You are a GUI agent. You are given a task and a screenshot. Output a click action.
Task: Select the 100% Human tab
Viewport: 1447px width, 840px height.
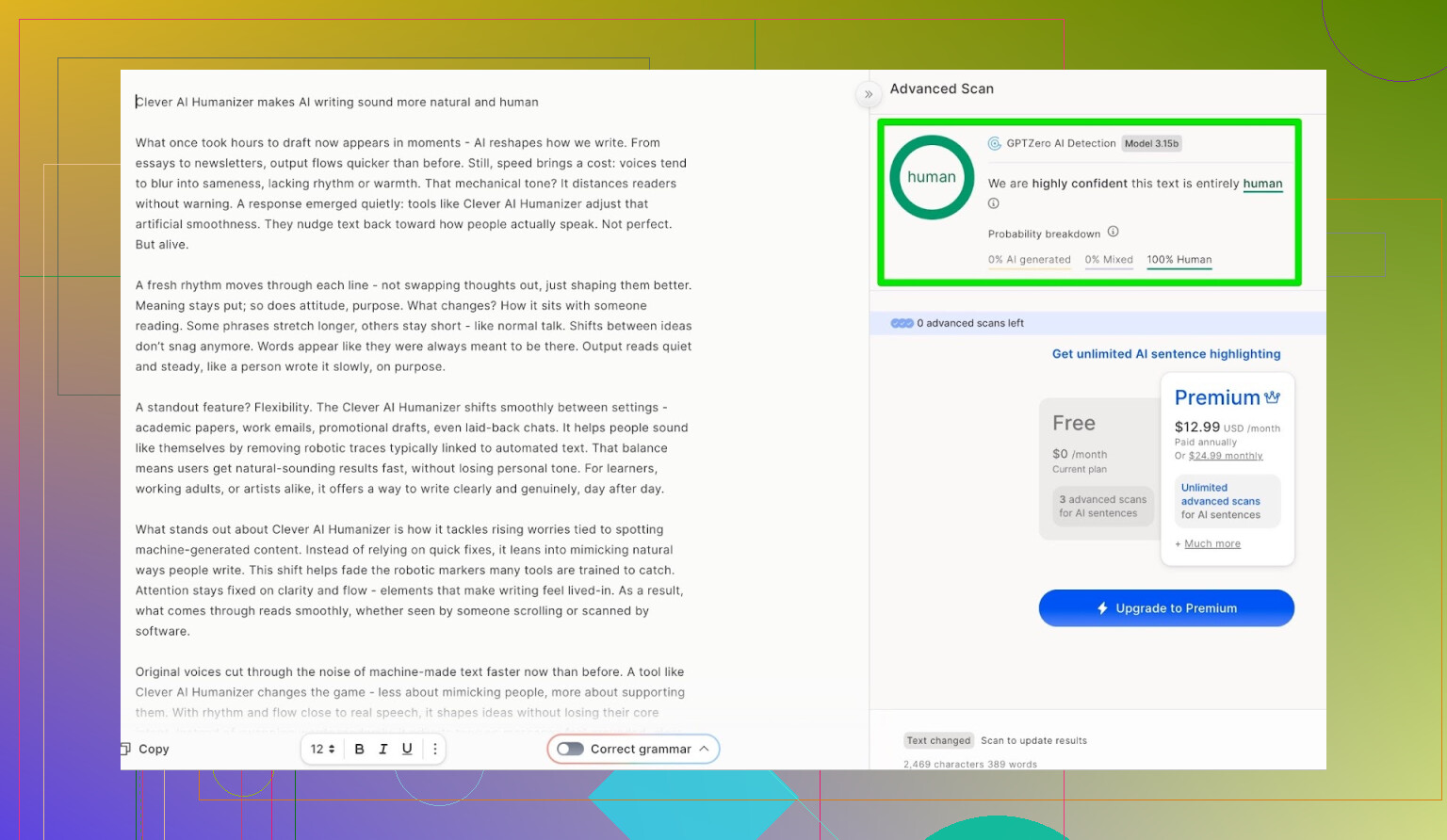click(x=1179, y=260)
